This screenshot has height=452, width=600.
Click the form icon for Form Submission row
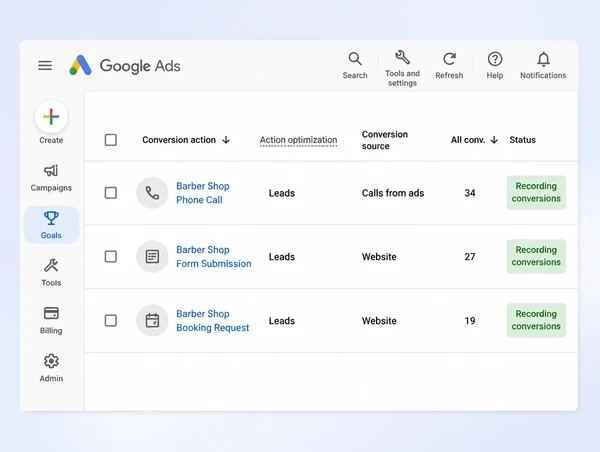click(x=152, y=256)
